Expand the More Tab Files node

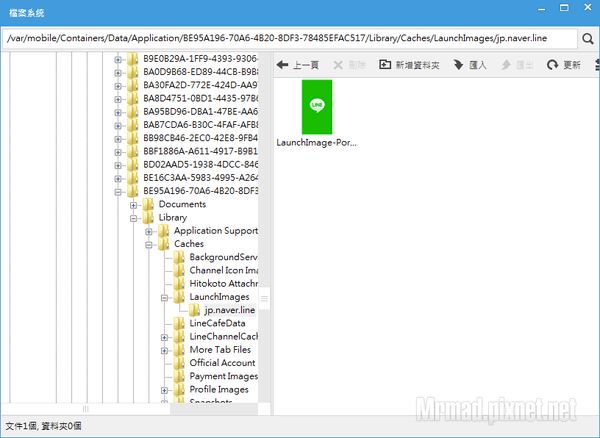coord(164,350)
